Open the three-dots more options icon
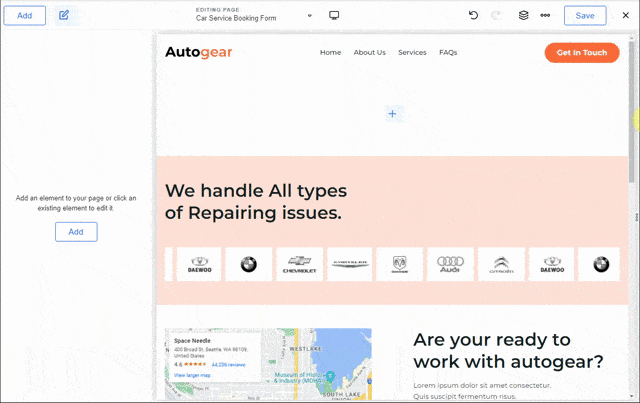640x403 pixels. click(545, 16)
